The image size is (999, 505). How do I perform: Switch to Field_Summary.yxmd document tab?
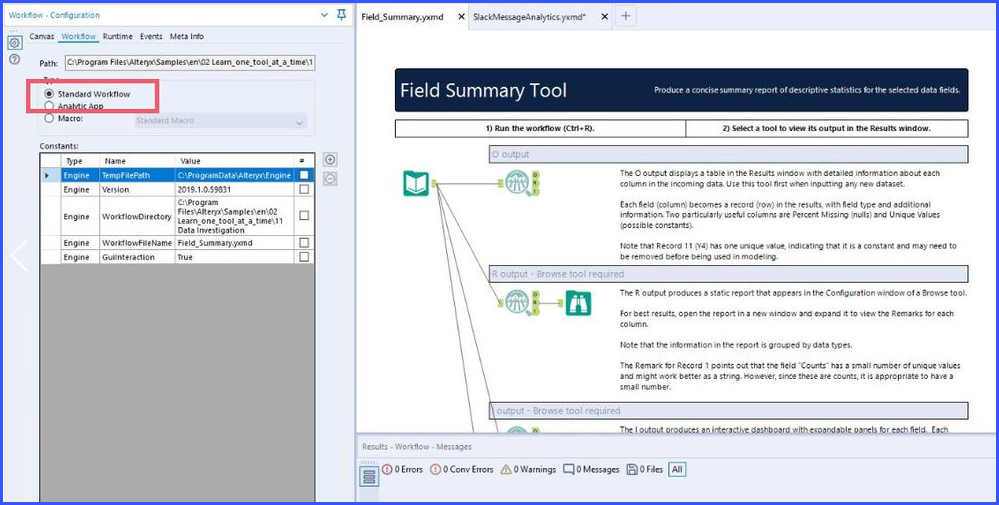coord(403,17)
